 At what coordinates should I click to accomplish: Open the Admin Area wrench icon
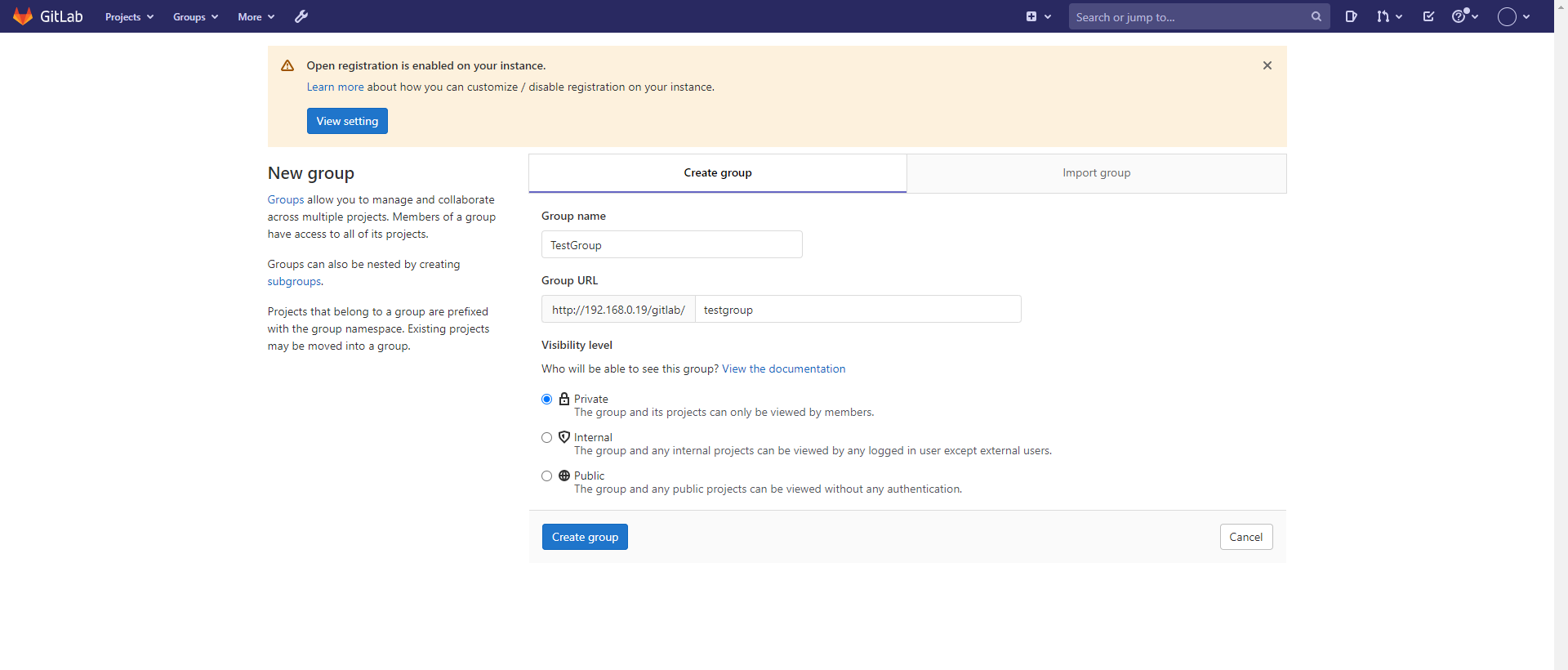coord(301,16)
